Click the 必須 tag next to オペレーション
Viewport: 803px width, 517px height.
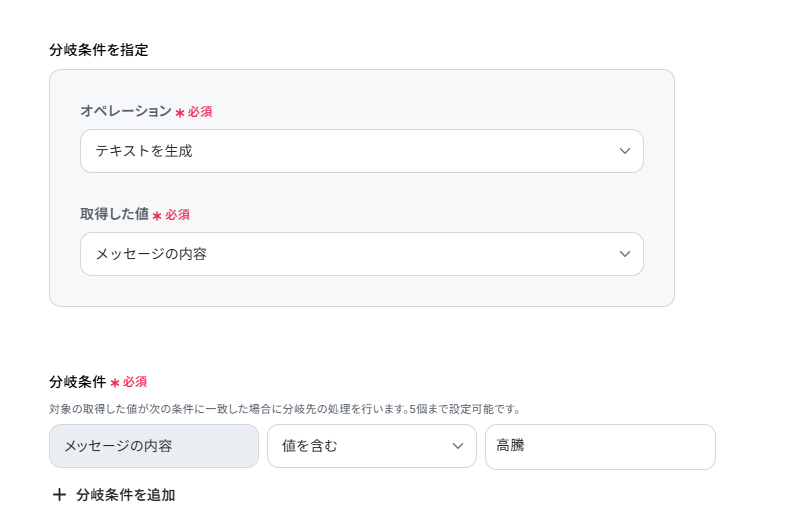pos(200,112)
